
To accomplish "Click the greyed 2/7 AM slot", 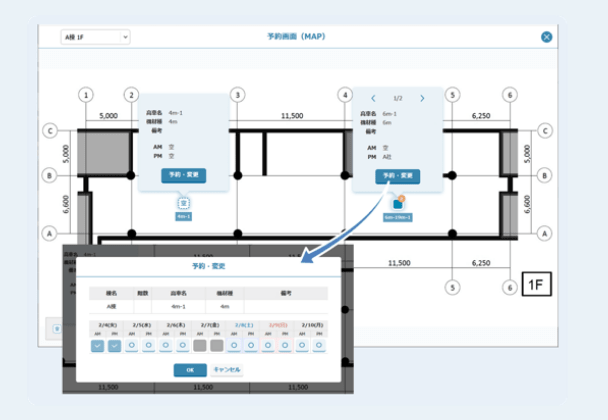I will tap(199, 345).
